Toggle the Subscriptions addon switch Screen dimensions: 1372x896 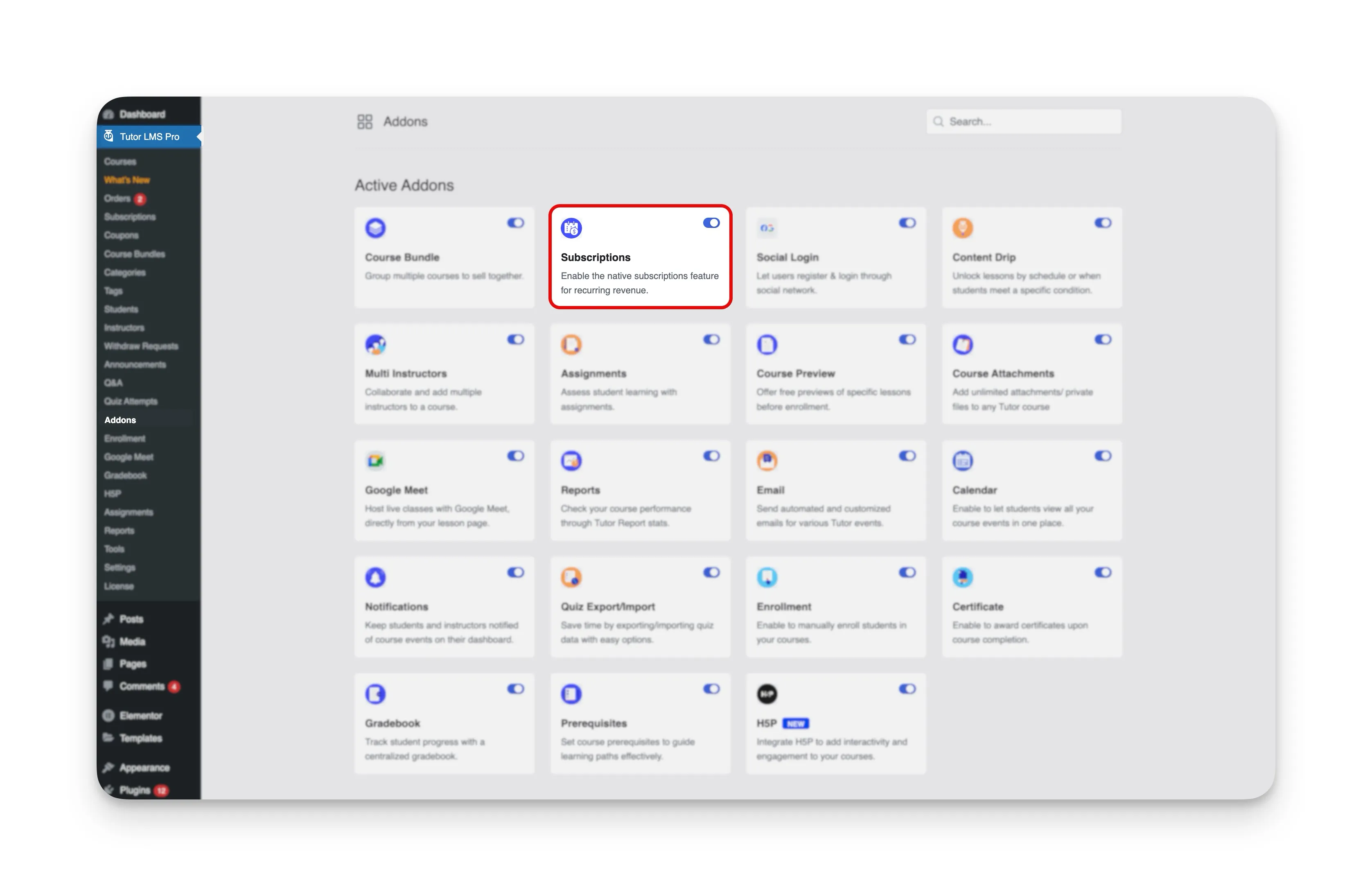[711, 223]
